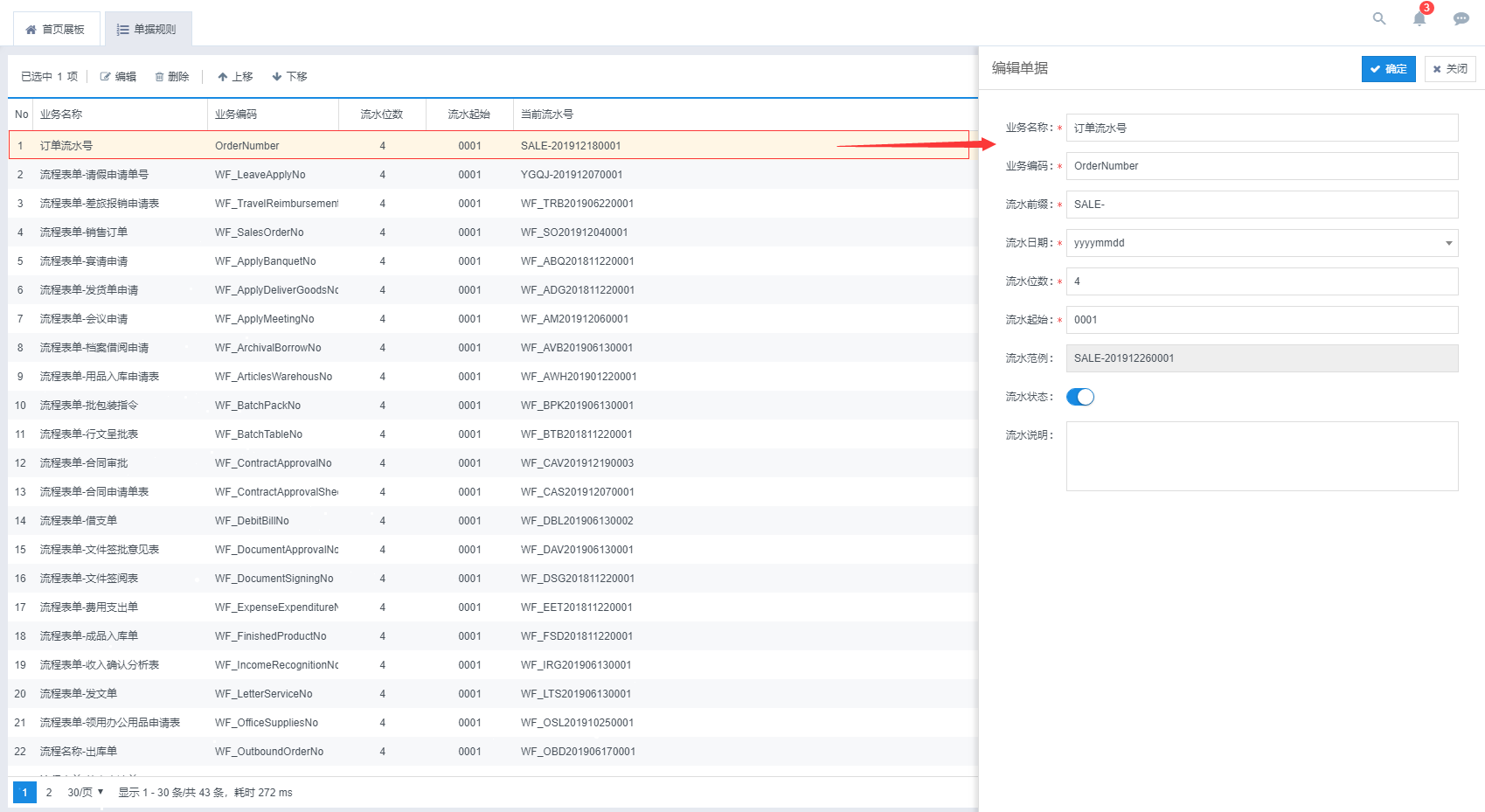1485x812 pixels.
Task: Toggle the 流水状态 switch
Action: point(1080,397)
